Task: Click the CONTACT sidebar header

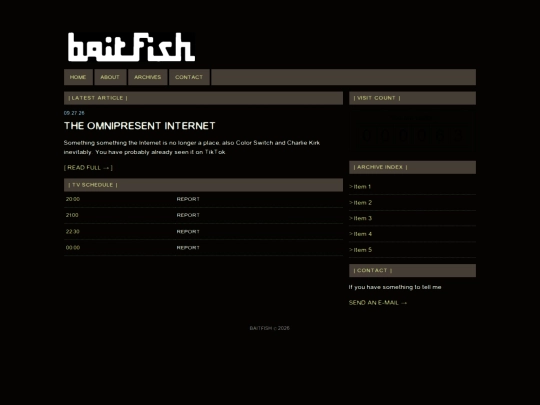Action: (412, 271)
